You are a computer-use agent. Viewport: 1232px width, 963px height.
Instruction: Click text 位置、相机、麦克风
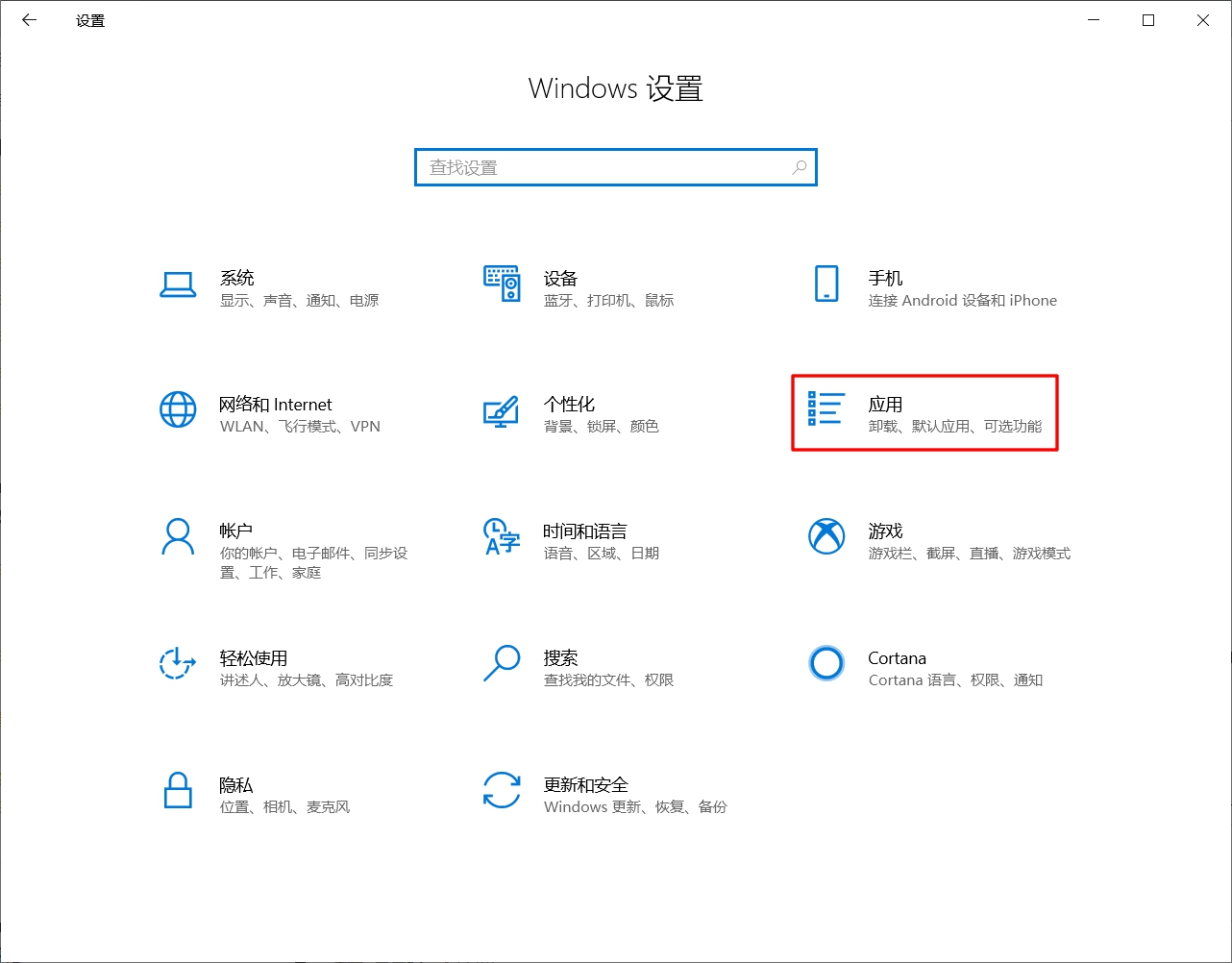pos(285,807)
